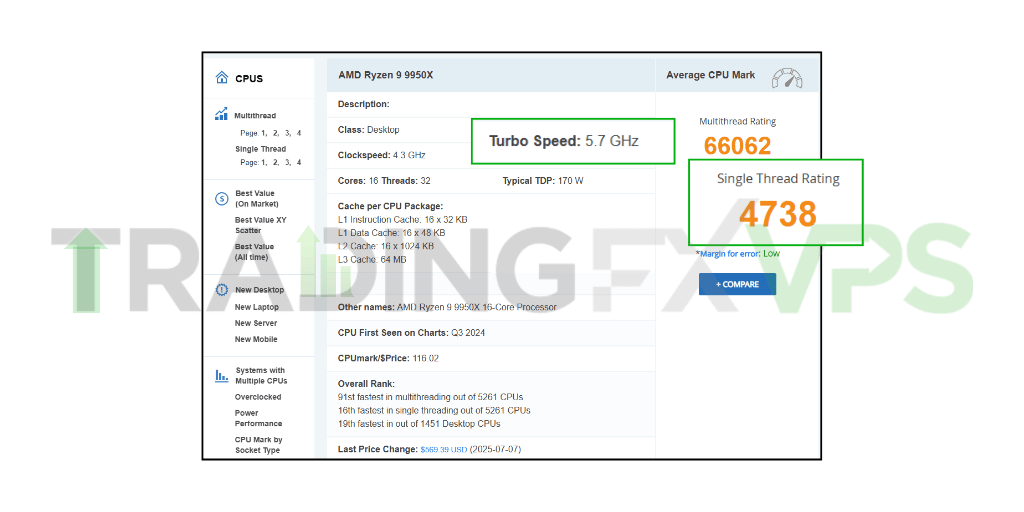
Task: Click the Last Price Change label
Action: 377,449
